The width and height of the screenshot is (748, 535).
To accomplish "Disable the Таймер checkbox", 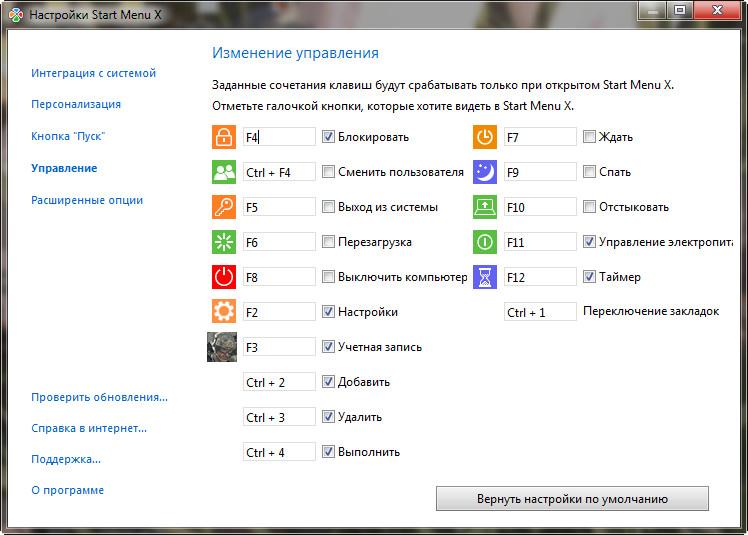I will (589, 277).
